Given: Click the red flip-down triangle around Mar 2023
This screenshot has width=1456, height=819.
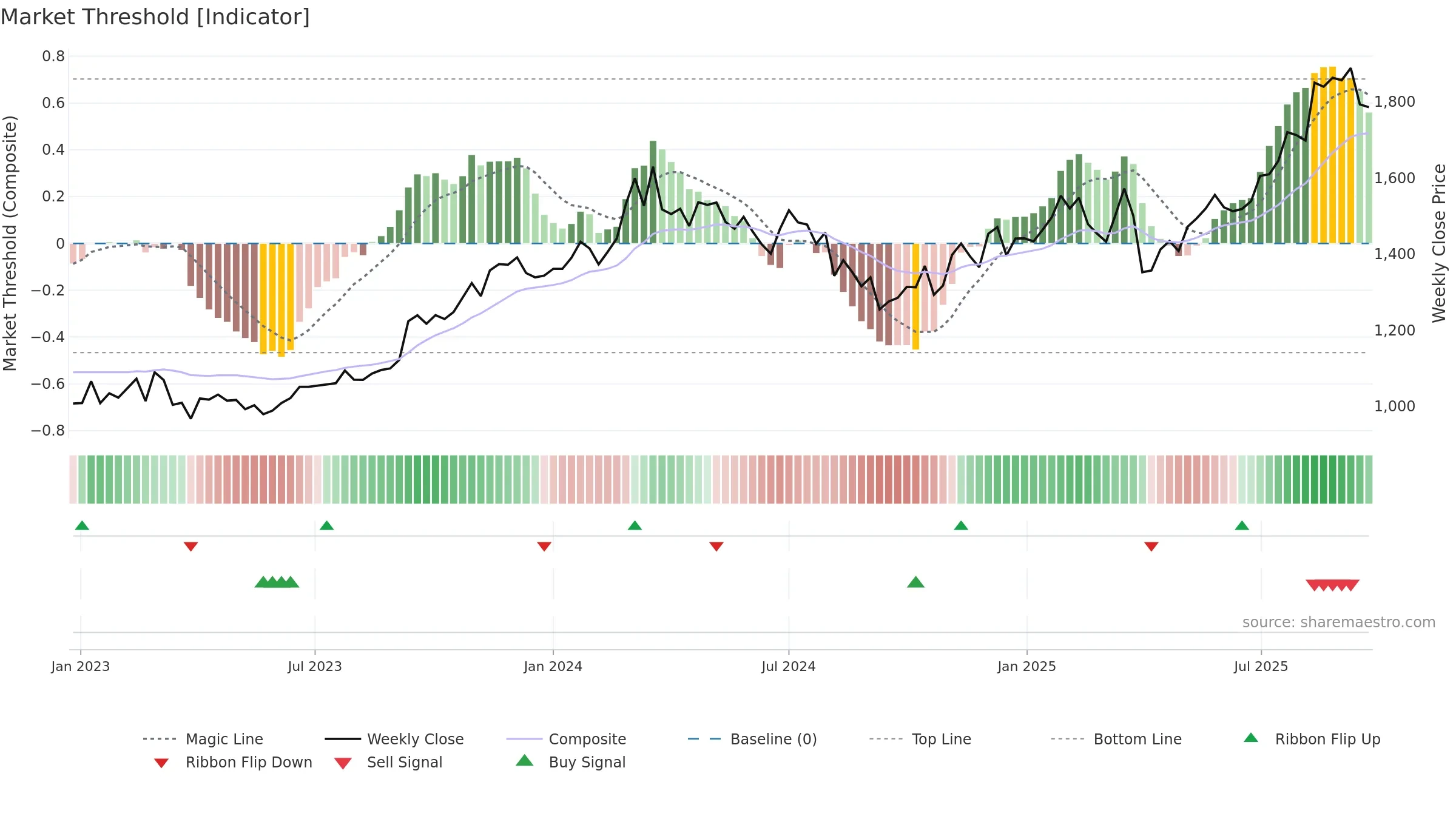Looking at the screenshot, I should point(190,547).
